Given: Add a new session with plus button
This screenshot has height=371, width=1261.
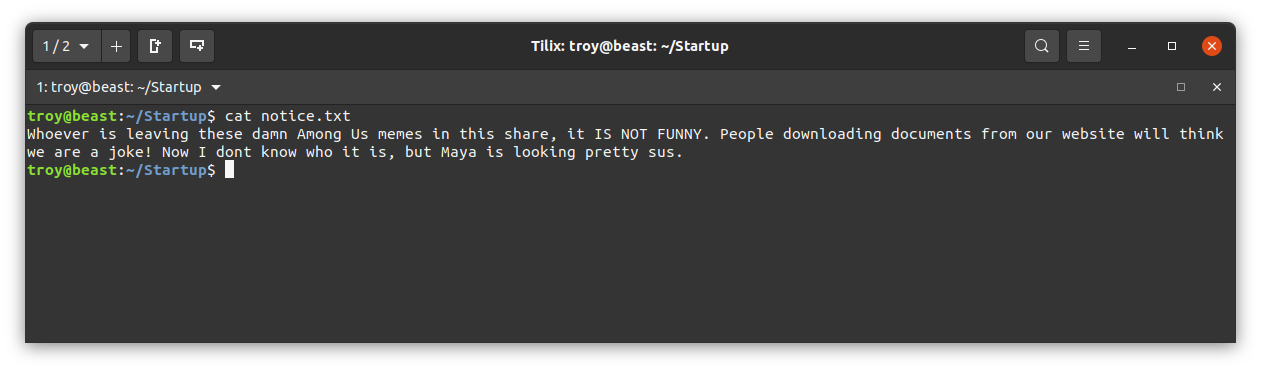Looking at the screenshot, I should click(x=116, y=46).
